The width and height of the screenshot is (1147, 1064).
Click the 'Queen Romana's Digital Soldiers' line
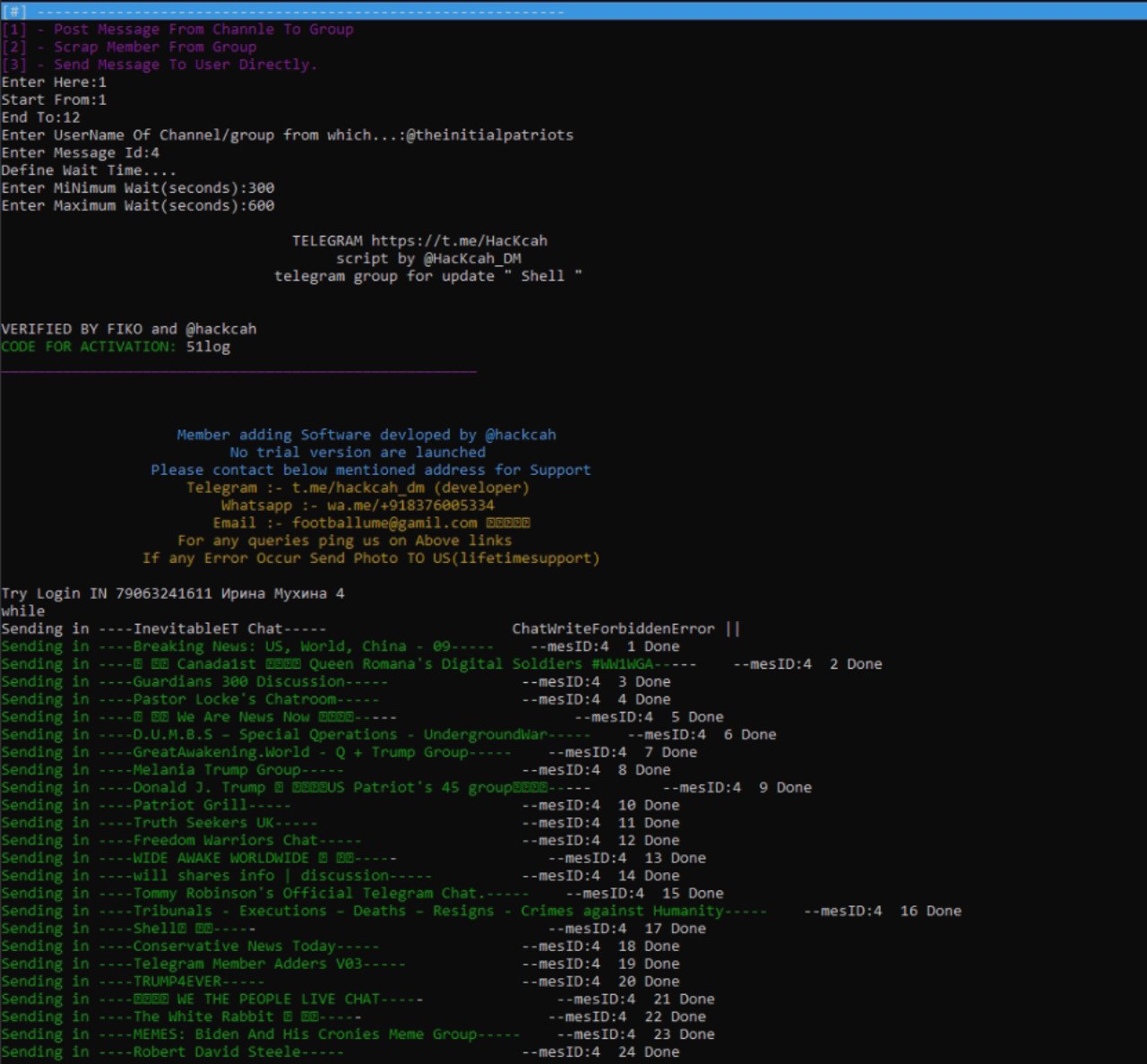coord(442,664)
